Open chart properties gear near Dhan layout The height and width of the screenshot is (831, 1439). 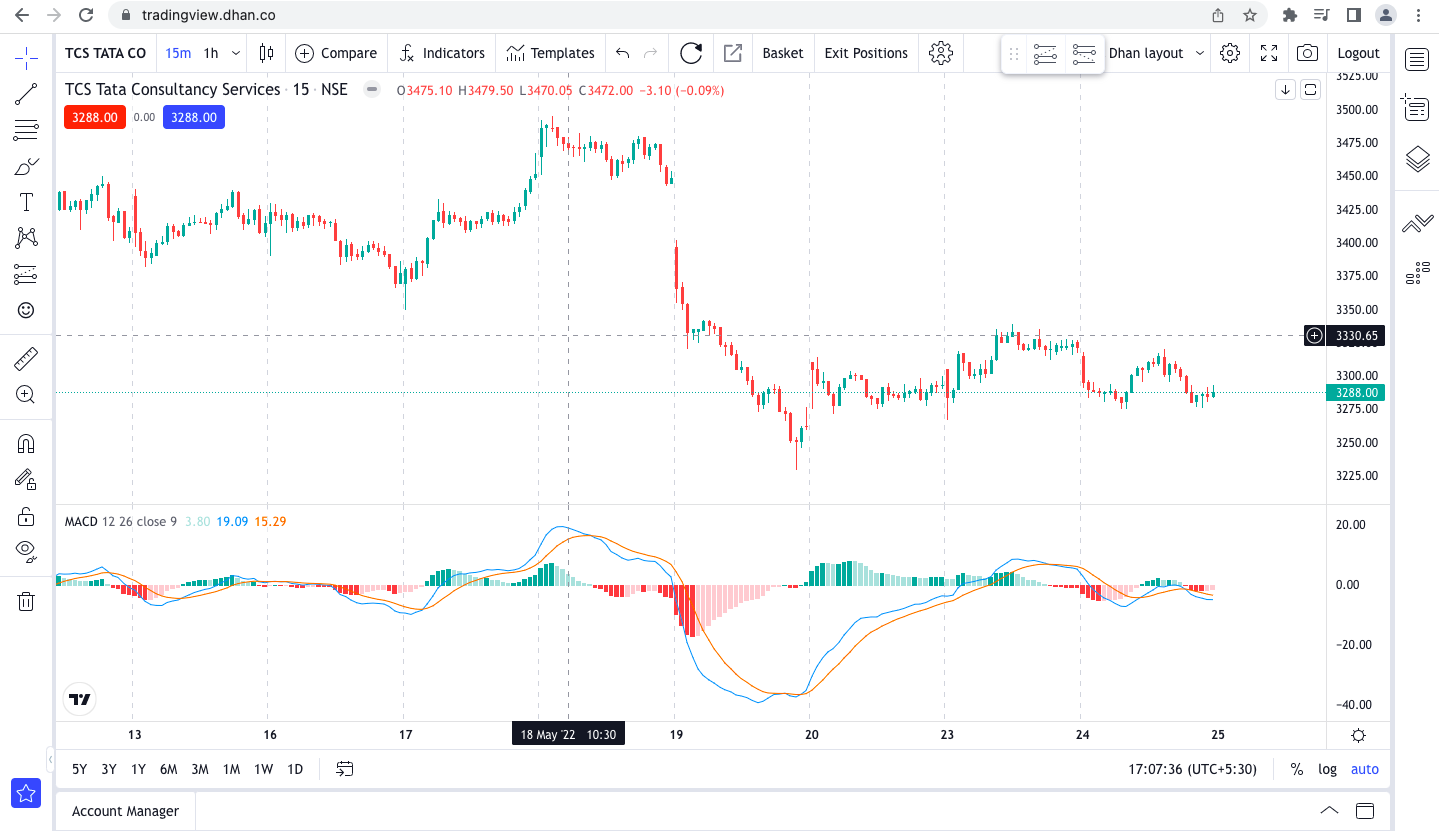[1231, 53]
